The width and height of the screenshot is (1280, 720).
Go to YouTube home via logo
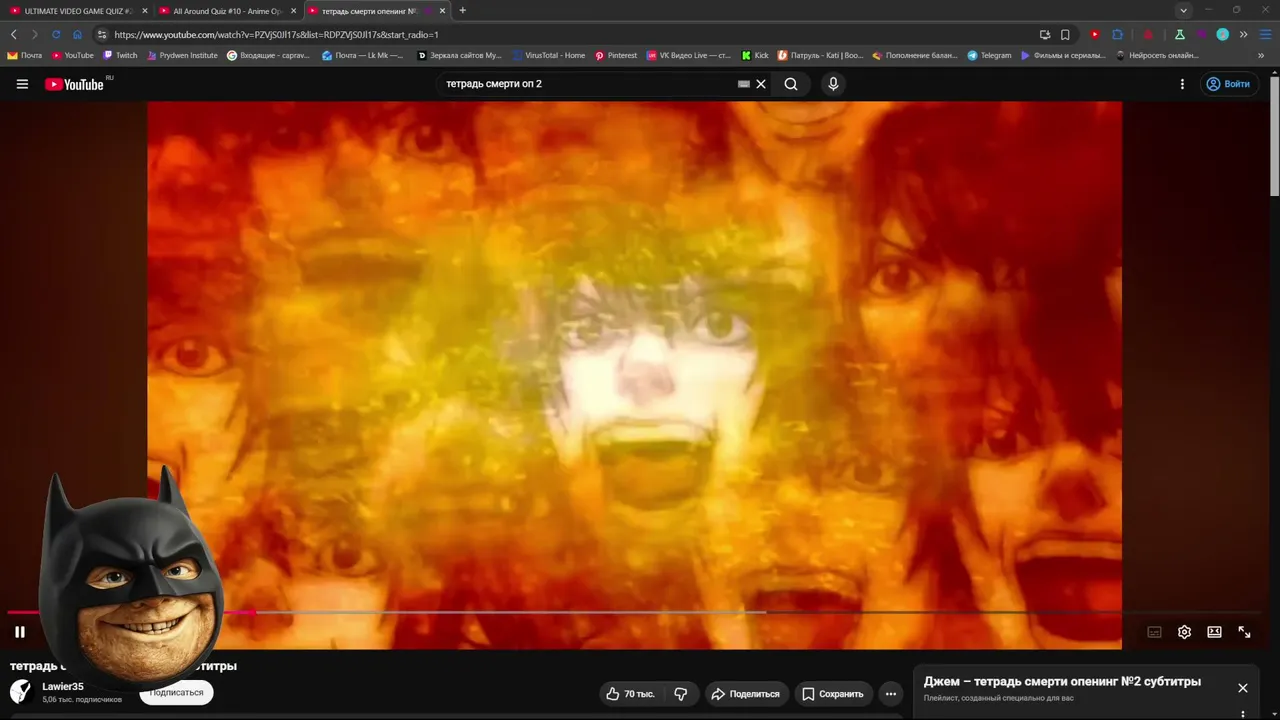(x=75, y=84)
